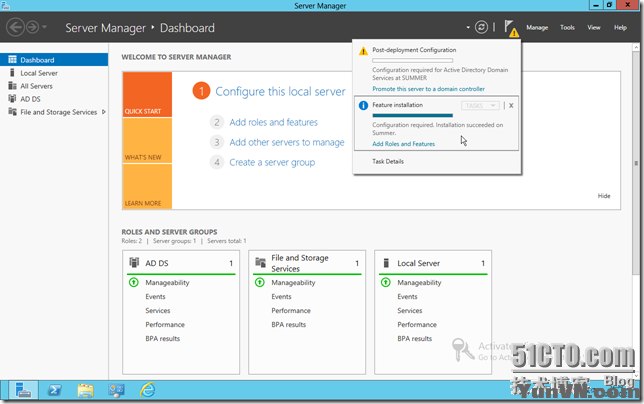Viewport: 644px width, 404px height.
Task: Click the Feature installation info icon
Action: (x=363, y=106)
